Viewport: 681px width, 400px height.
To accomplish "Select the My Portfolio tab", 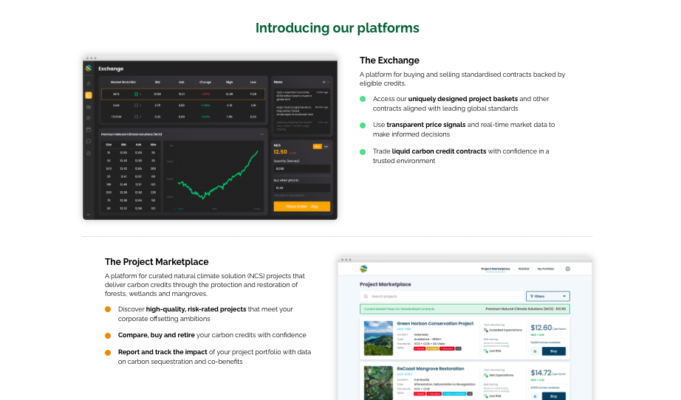I will click(x=545, y=269).
